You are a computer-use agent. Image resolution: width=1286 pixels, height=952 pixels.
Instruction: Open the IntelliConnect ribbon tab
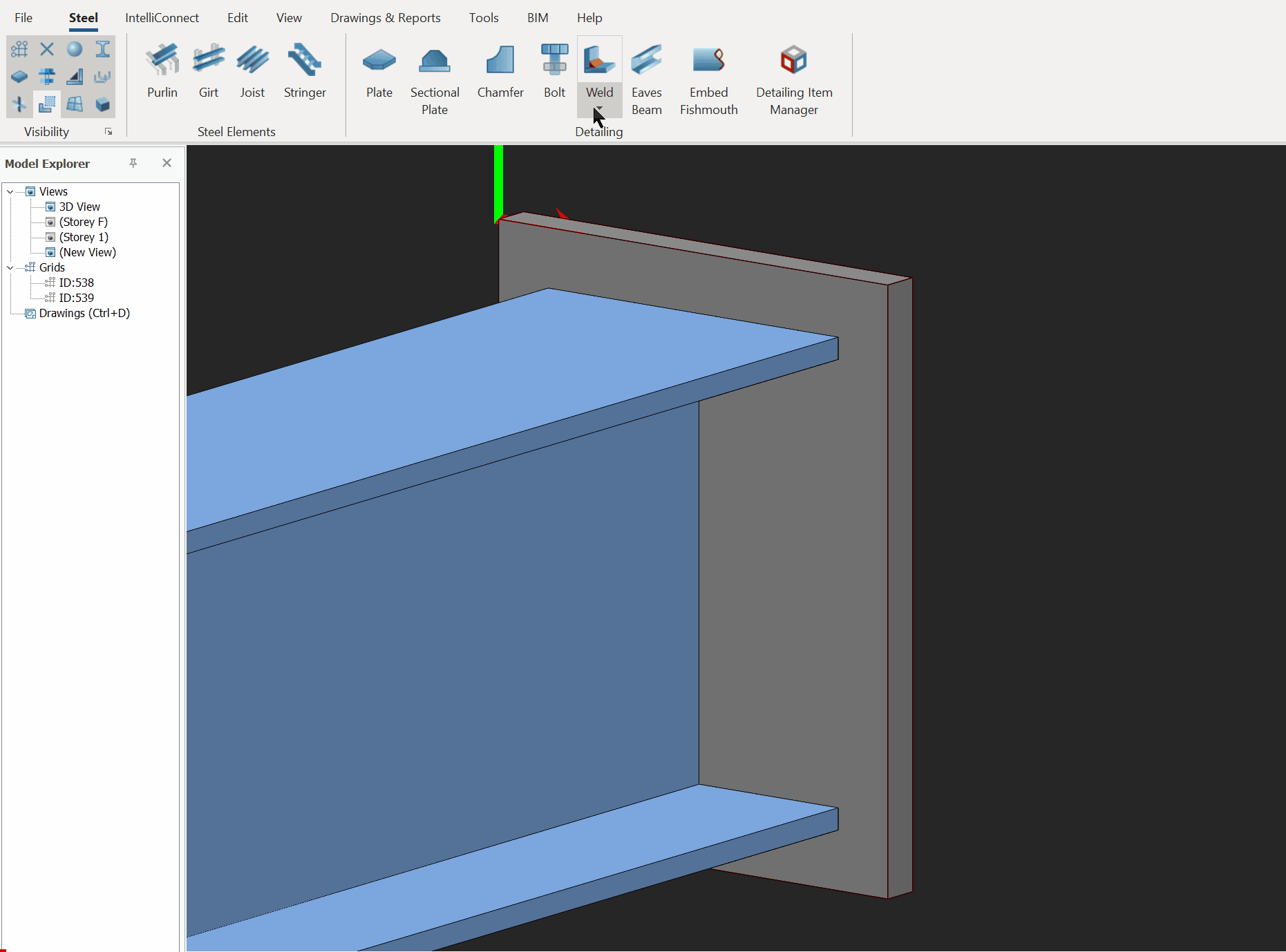point(162,18)
